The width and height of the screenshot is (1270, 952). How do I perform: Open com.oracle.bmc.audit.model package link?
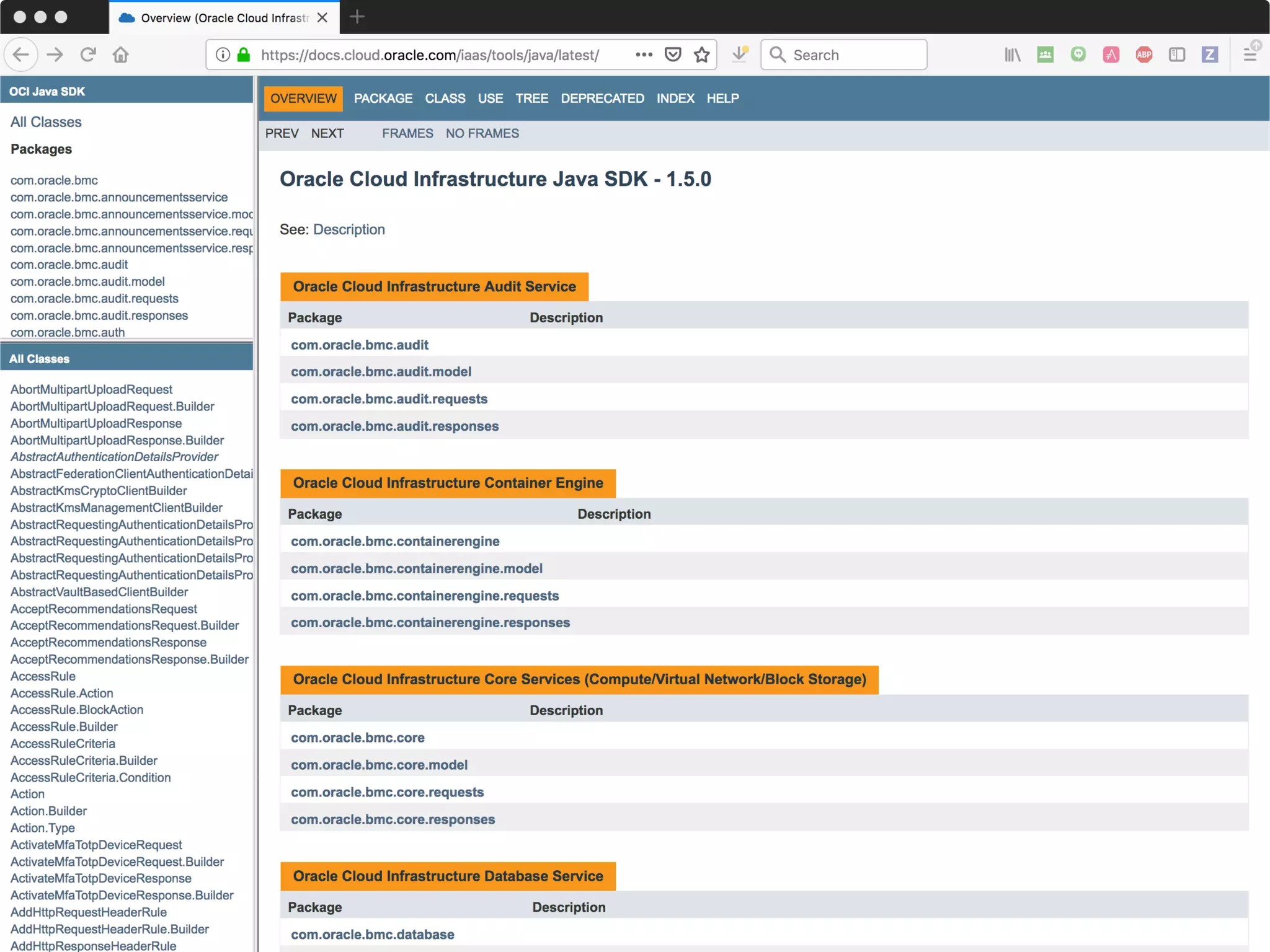tap(381, 371)
